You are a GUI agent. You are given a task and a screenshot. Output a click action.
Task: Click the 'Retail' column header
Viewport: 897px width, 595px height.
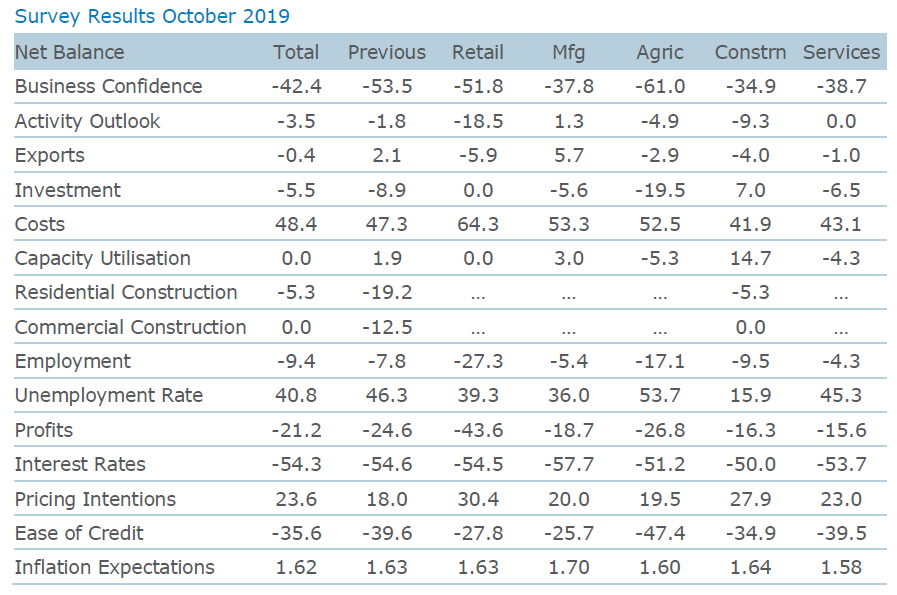478,52
